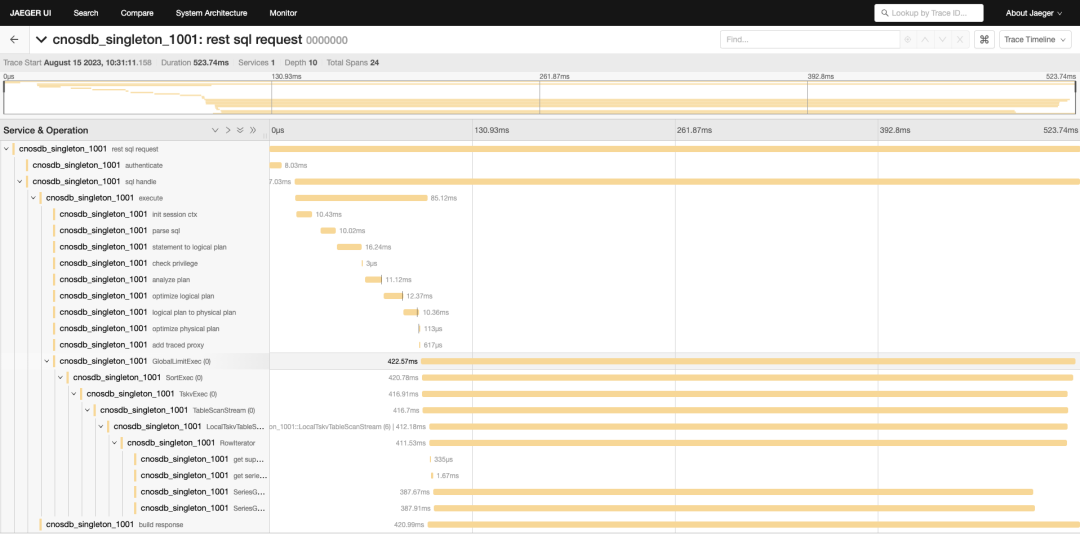Click JAEGER UI home link

30,13
